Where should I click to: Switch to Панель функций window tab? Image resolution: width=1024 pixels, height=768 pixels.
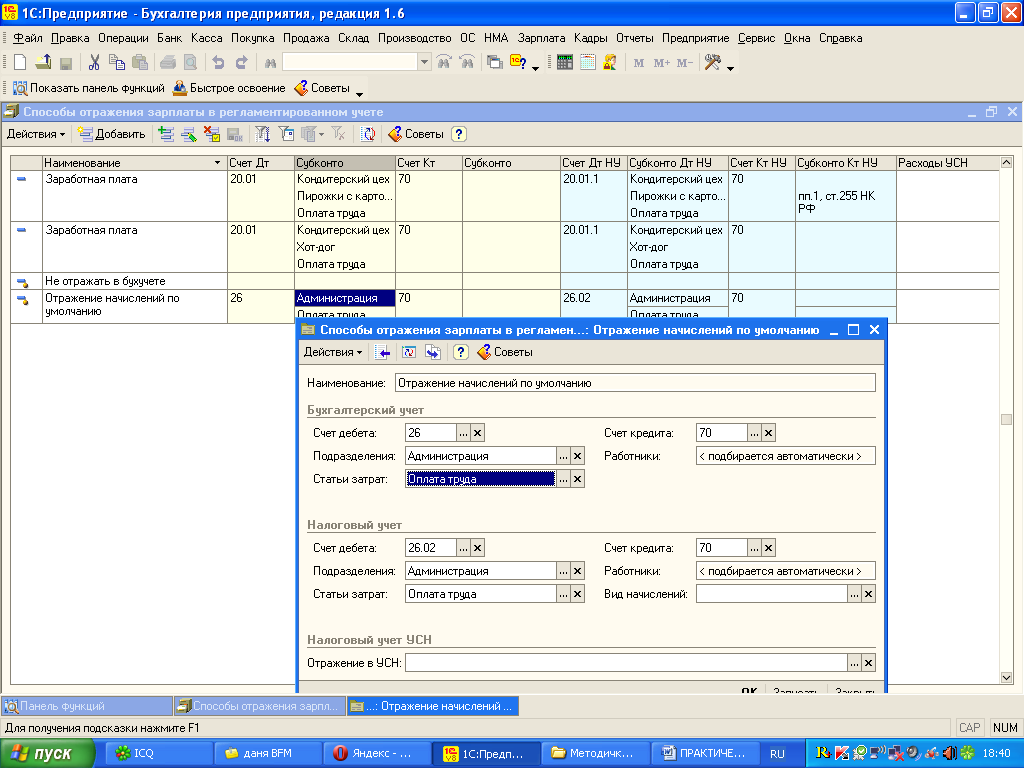click(87, 706)
